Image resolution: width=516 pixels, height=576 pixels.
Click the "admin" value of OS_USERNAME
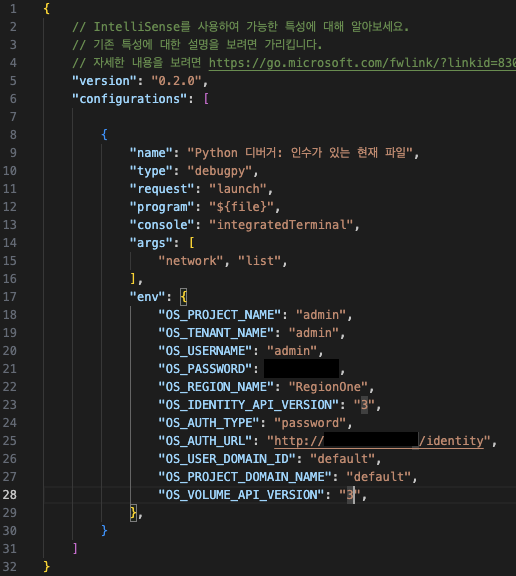coord(292,351)
